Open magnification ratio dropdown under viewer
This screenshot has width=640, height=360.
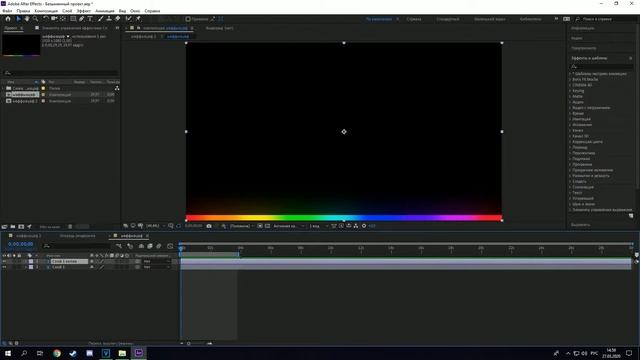coord(155,226)
